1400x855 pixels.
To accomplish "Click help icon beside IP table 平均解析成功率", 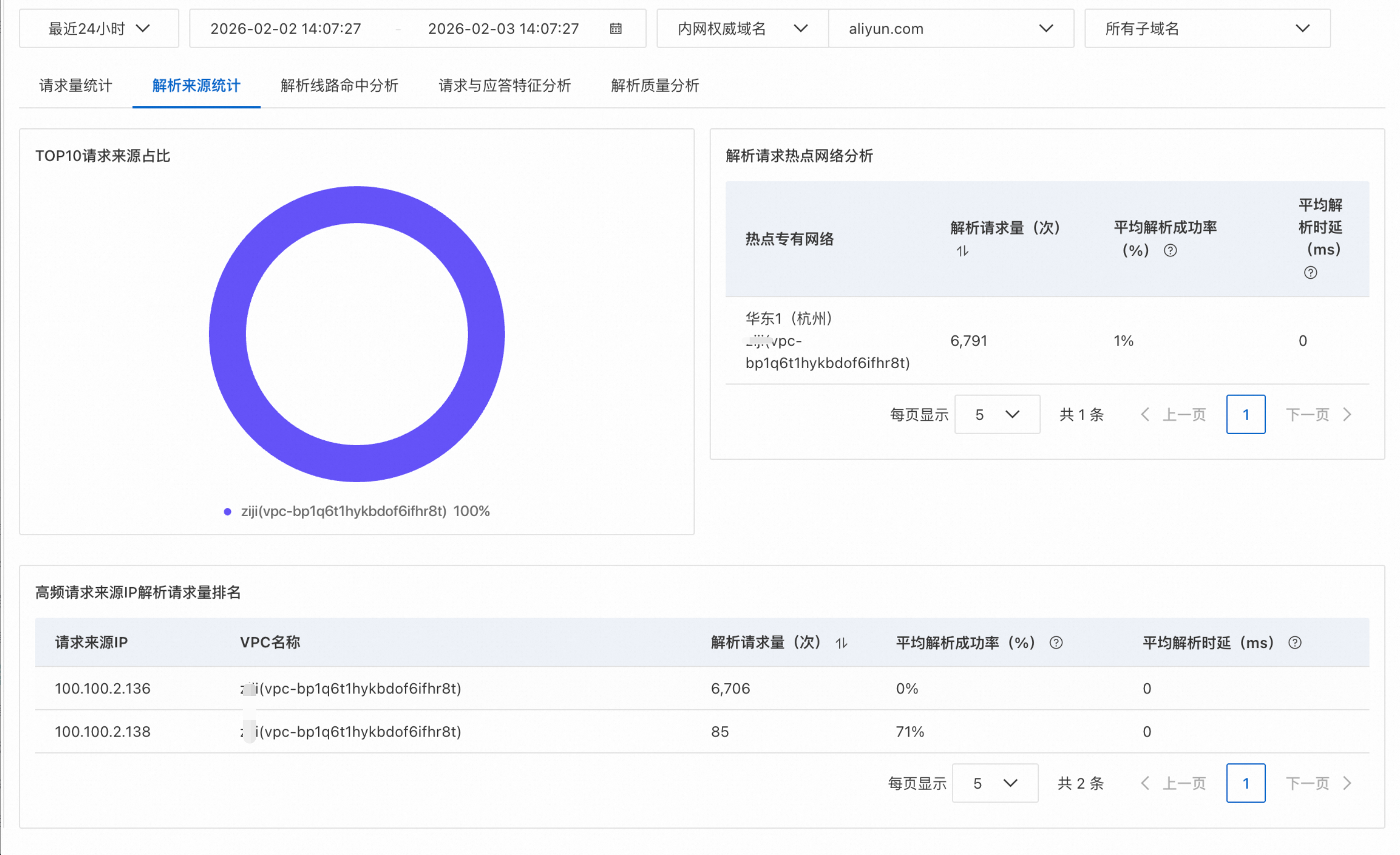I will click(1056, 643).
